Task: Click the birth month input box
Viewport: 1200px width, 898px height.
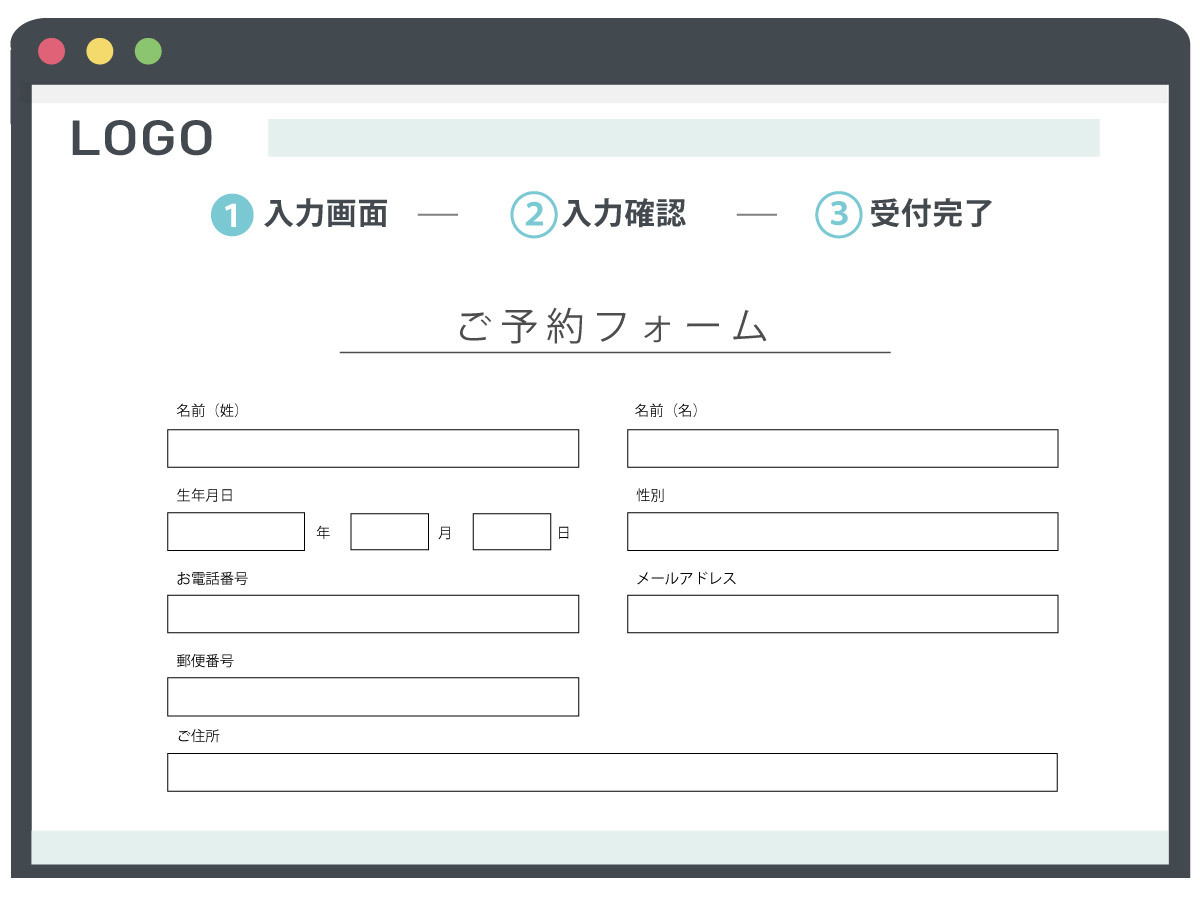Action: [389, 530]
